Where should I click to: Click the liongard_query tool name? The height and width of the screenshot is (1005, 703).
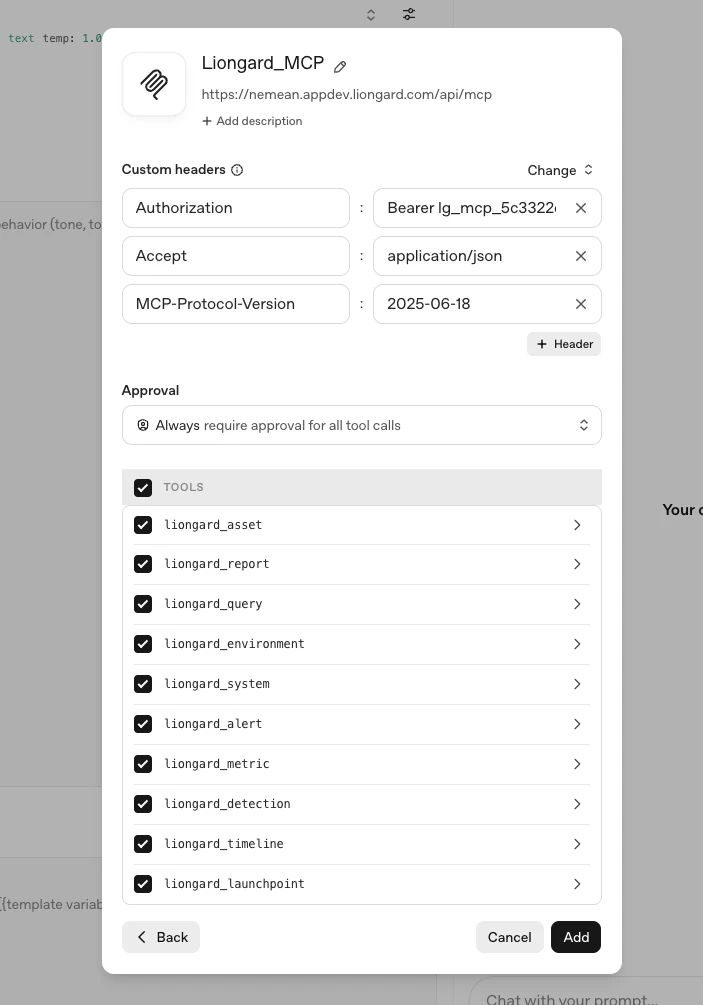click(x=213, y=604)
